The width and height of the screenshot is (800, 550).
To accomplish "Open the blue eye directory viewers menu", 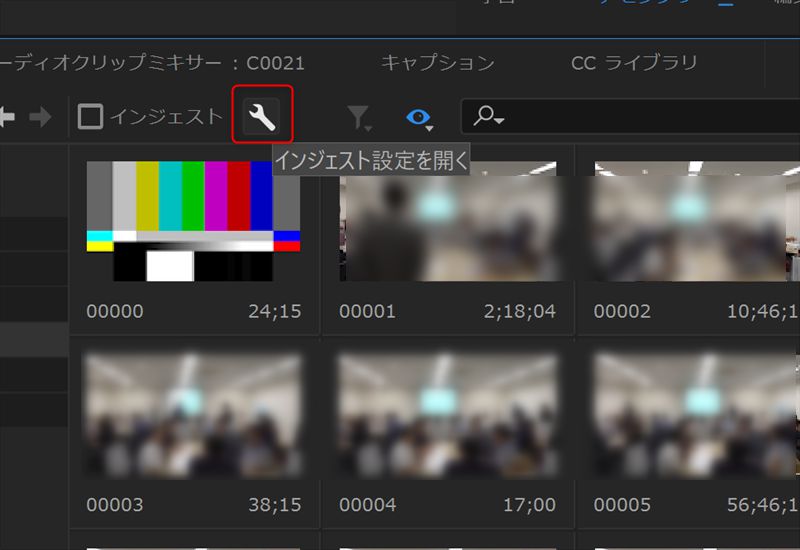I will (x=419, y=118).
